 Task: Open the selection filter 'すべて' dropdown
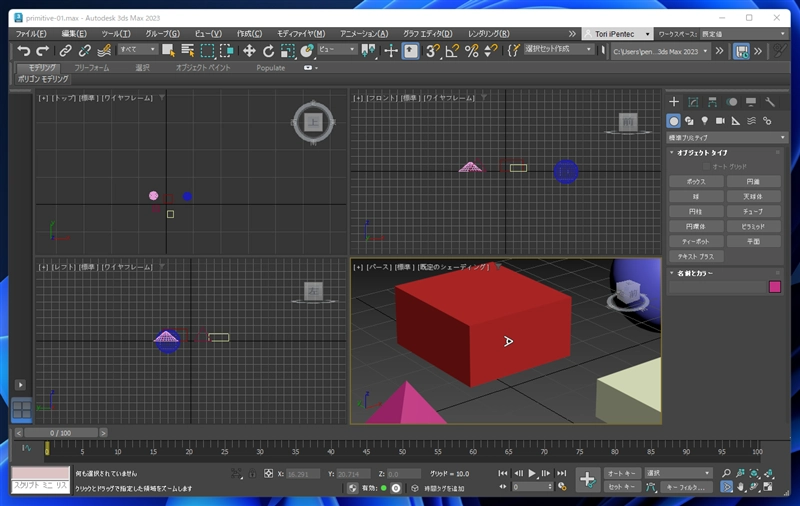137,49
